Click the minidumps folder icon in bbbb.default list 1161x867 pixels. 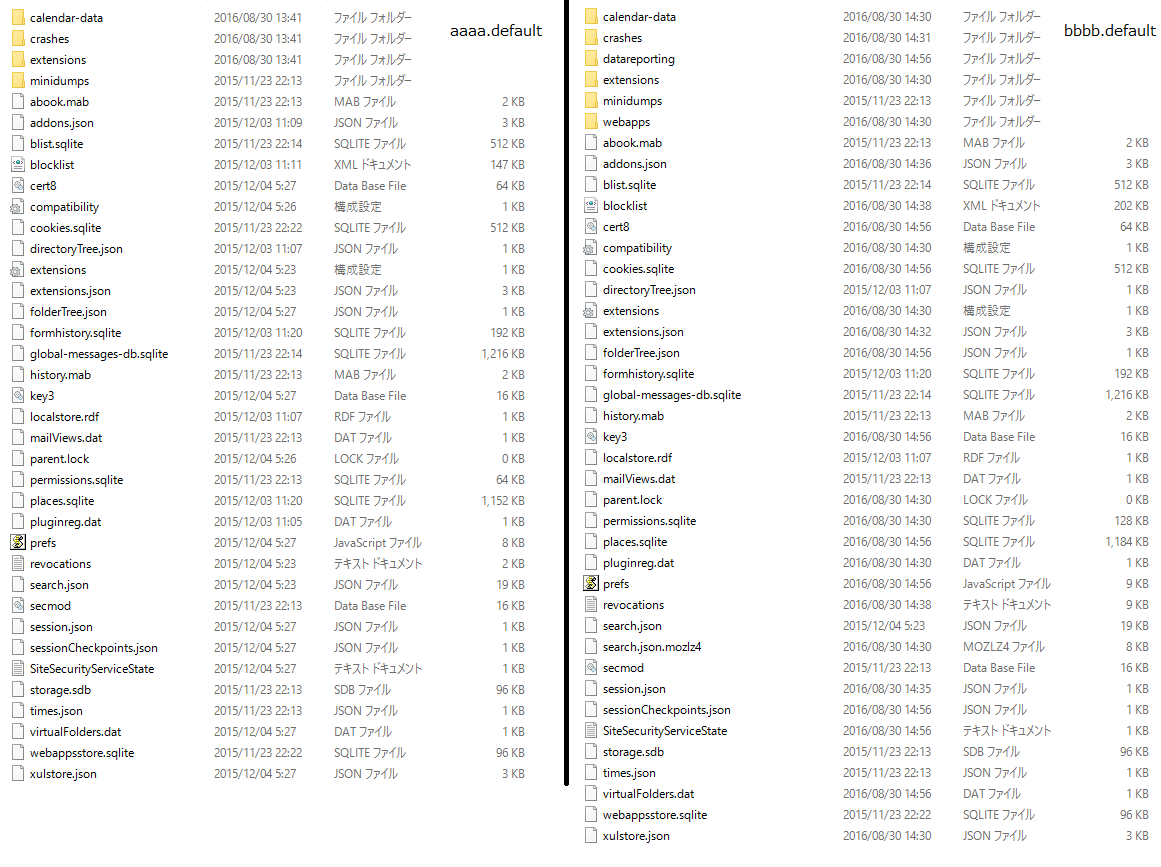590,101
